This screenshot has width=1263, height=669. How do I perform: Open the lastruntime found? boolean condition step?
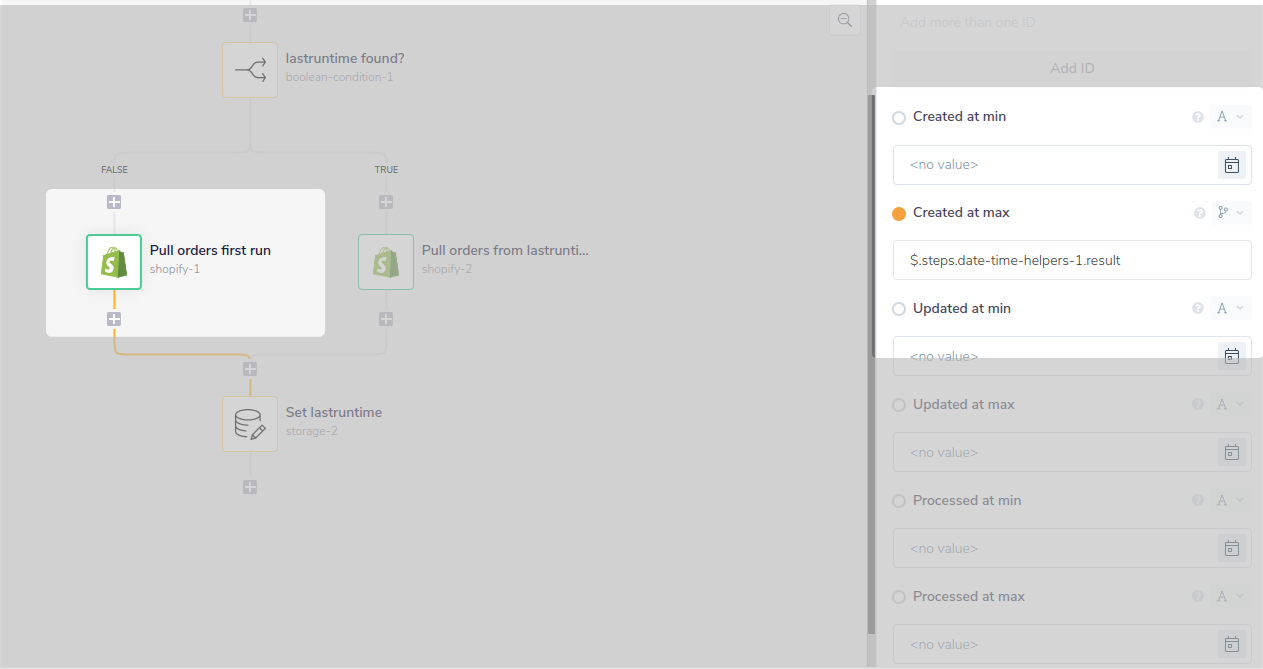(250, 69)
